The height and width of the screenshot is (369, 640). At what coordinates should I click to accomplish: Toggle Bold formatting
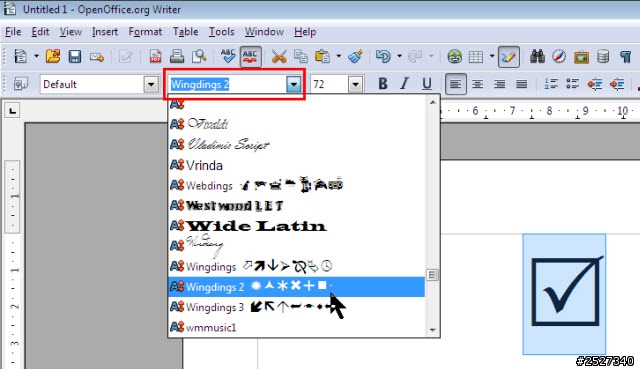[383, 84]
